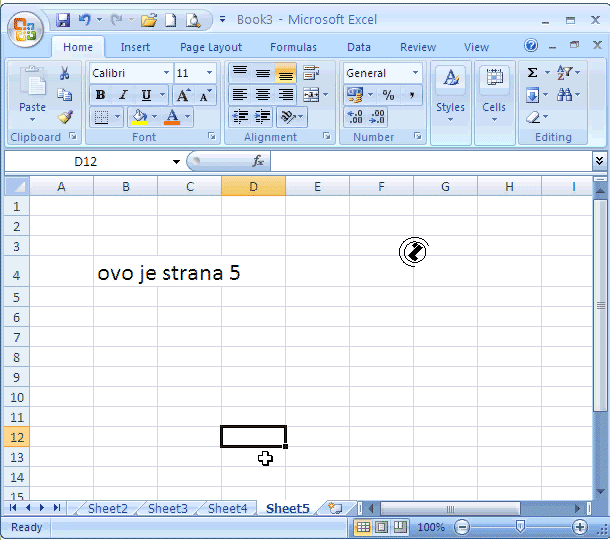This screenshot has height=540, width=610.
Task: Click the Cut scissors icon
Action: point(65,73)
